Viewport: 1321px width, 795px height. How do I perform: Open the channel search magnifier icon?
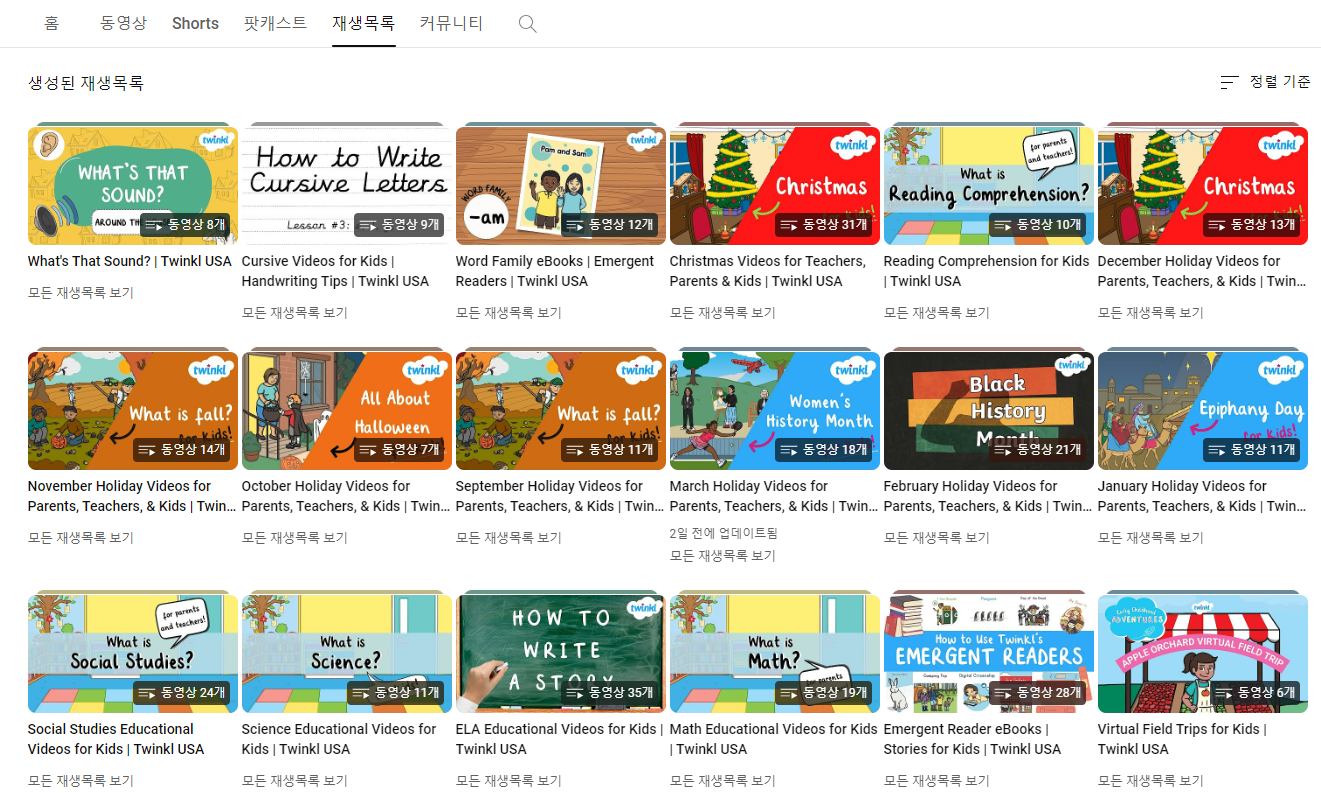(528, 23)
